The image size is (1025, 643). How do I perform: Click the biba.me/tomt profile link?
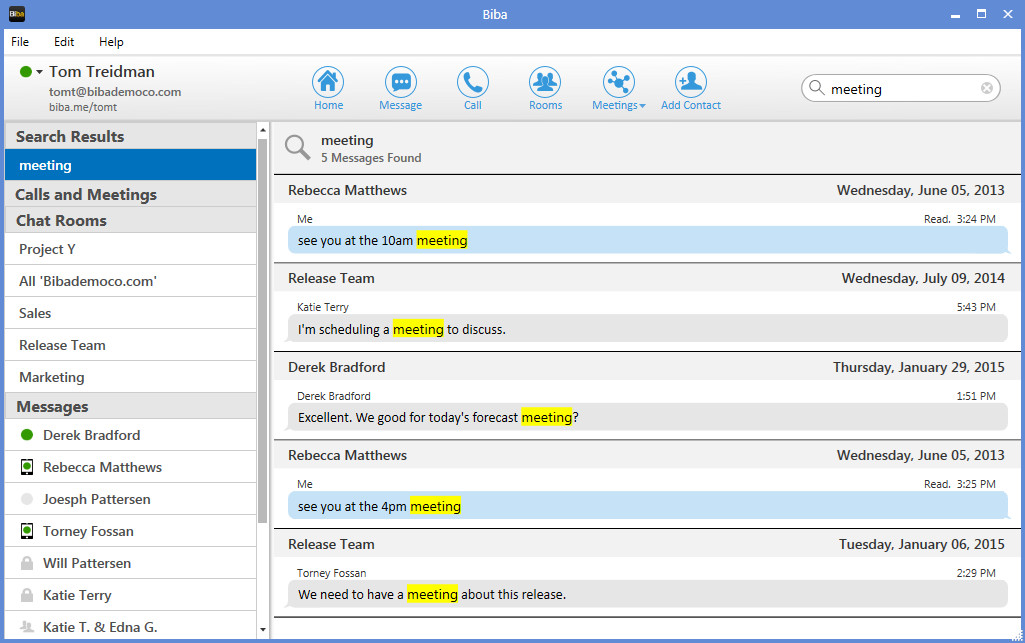coord(83,107)
